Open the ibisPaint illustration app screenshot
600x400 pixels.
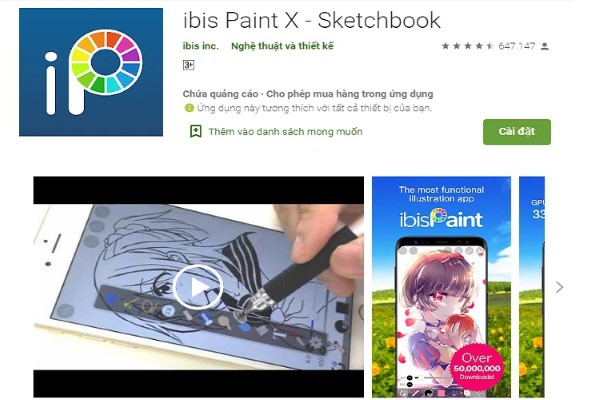441,287
